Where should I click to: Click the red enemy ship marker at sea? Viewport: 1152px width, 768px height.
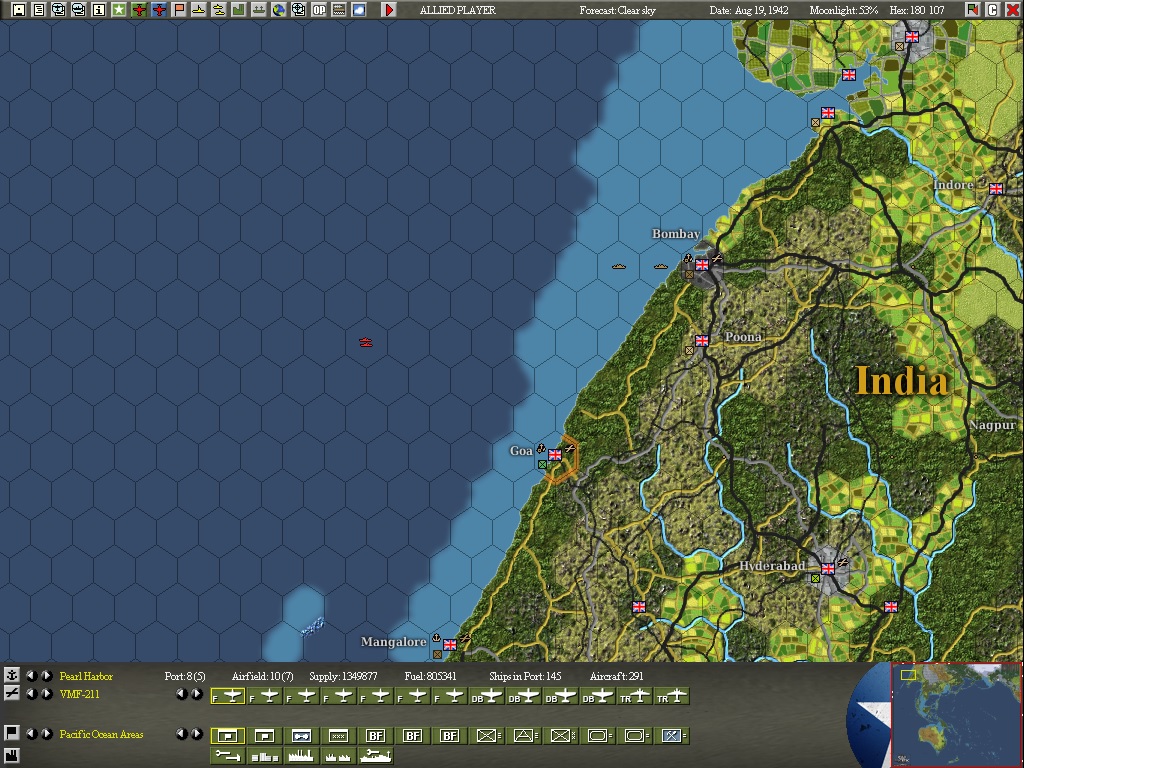coord(365,342)
